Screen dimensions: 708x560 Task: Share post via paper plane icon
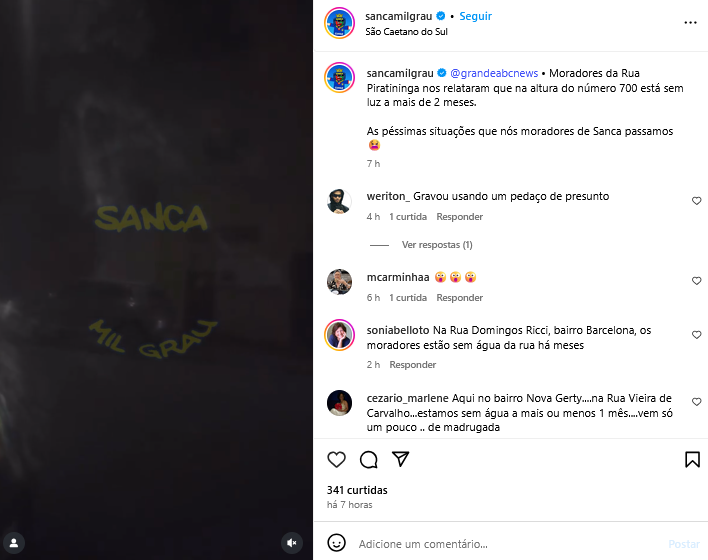click(401, 459)
